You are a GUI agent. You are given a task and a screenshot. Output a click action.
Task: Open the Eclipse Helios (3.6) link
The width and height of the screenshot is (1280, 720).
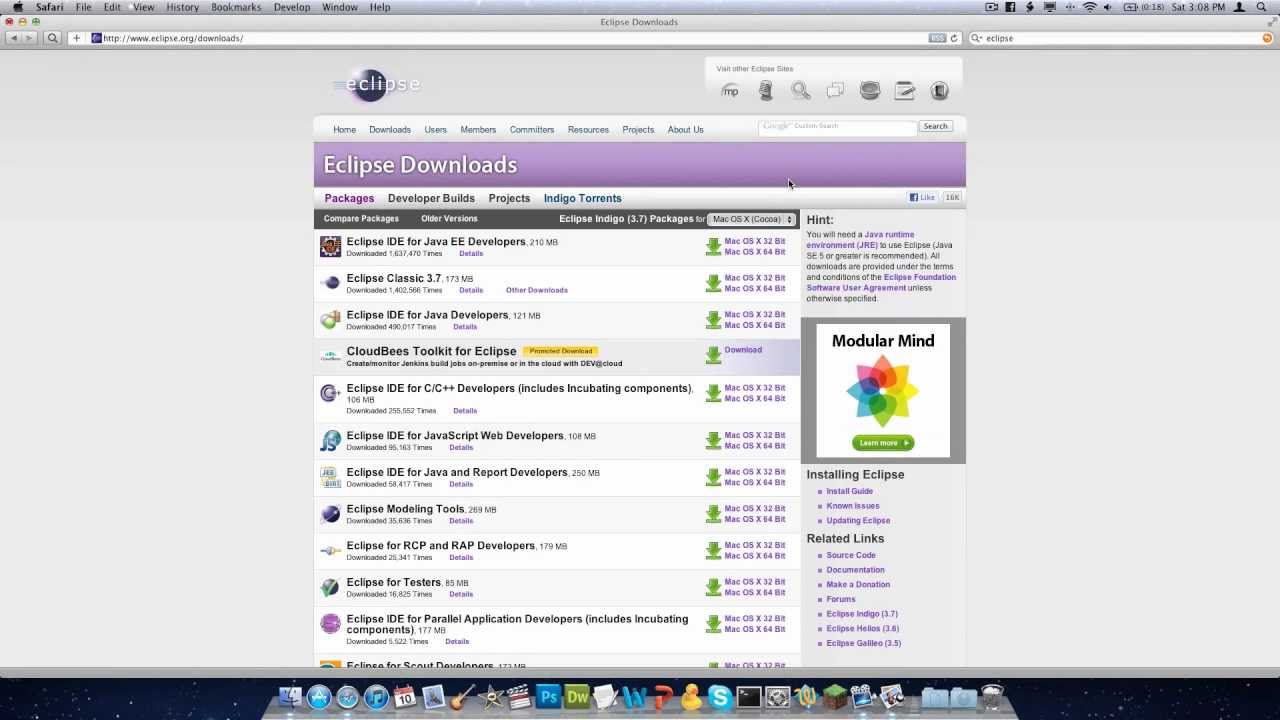point(862,629)
